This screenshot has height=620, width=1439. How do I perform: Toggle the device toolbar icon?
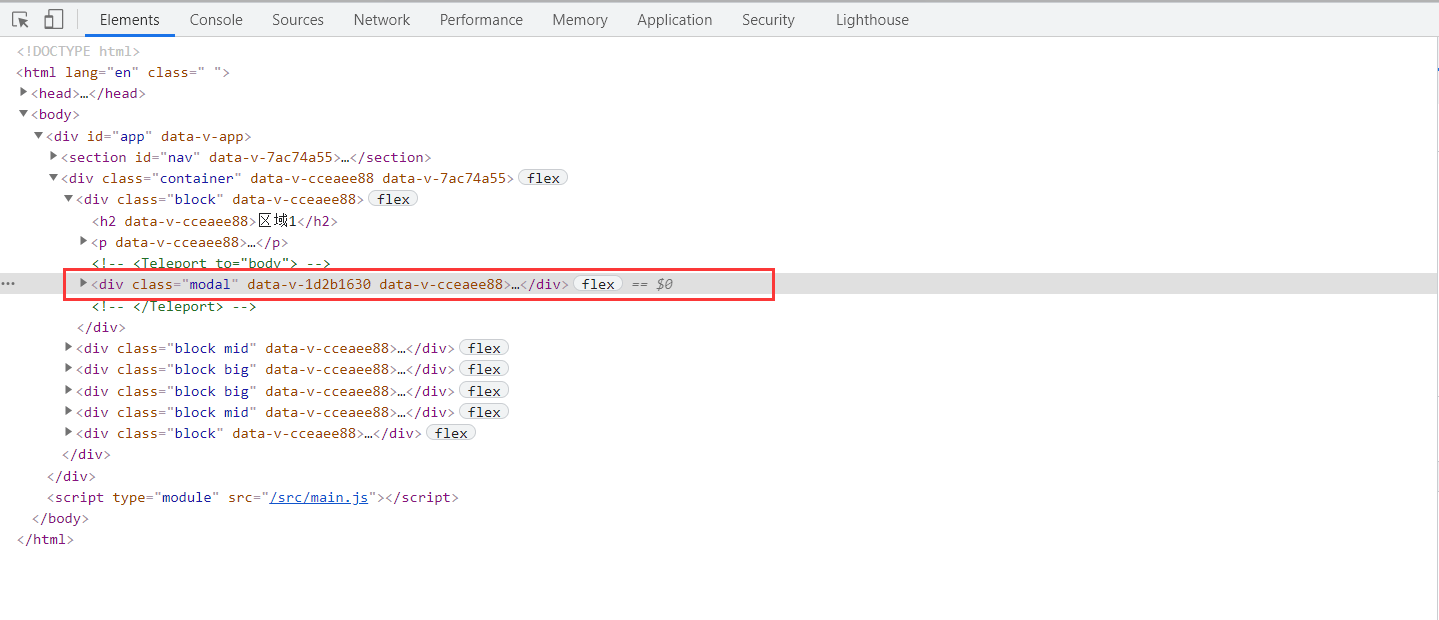pyautogui.click(x=54, y=19)
